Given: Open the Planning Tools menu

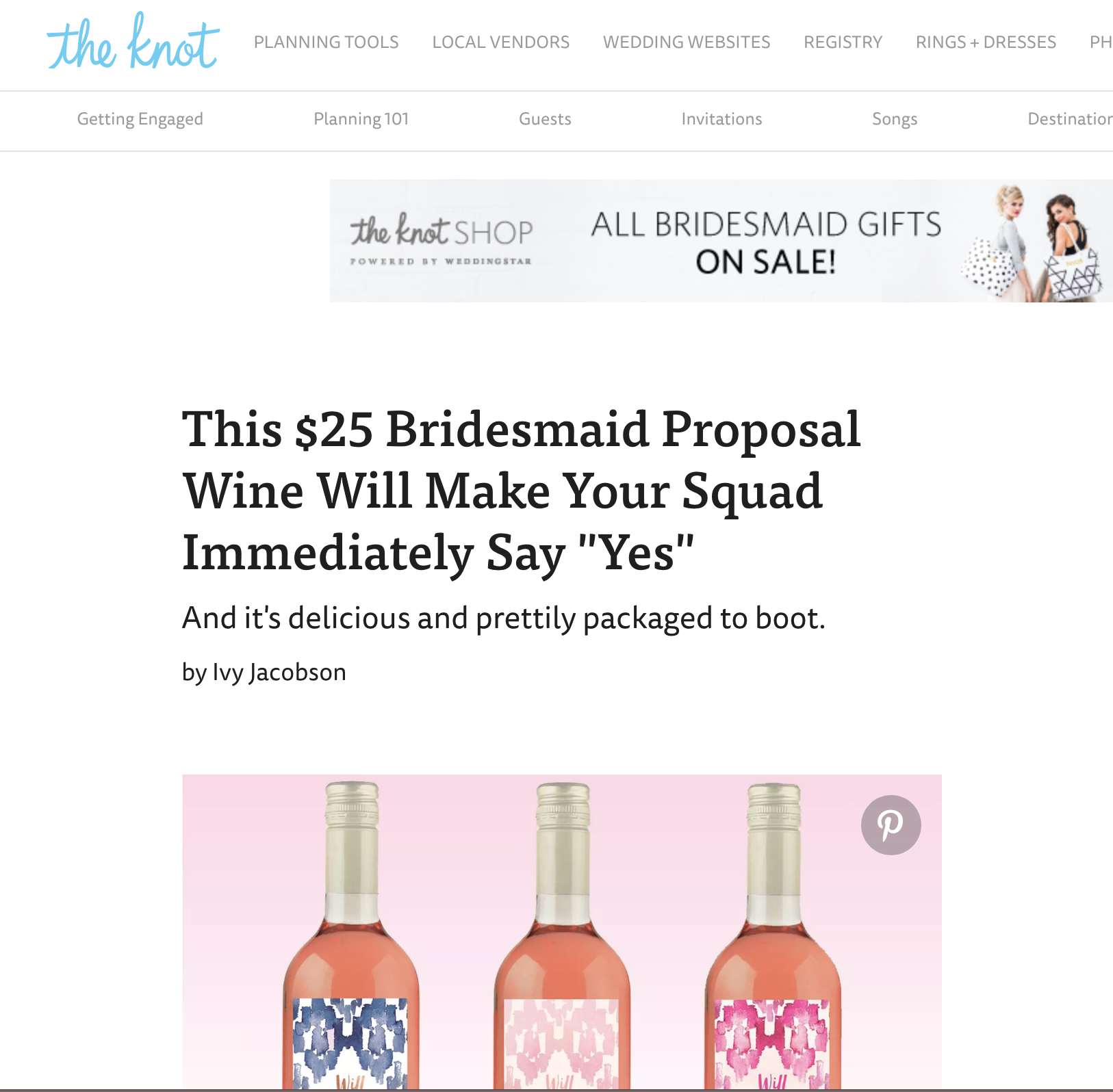Looking at the screenshot, I should 326,42.
